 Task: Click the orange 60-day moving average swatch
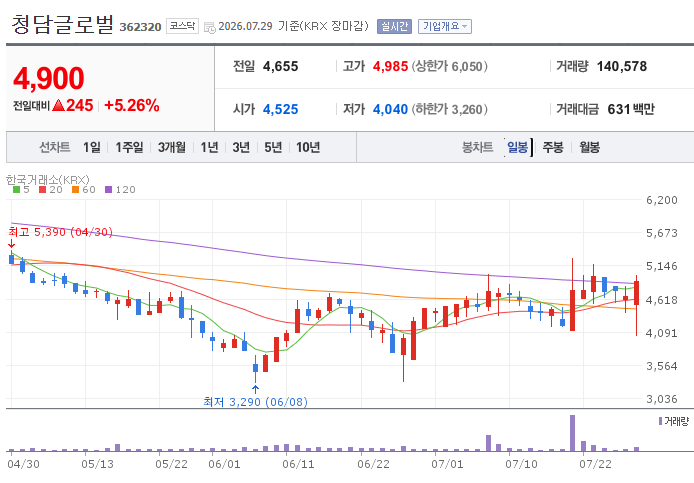click(x=75, y=189)
